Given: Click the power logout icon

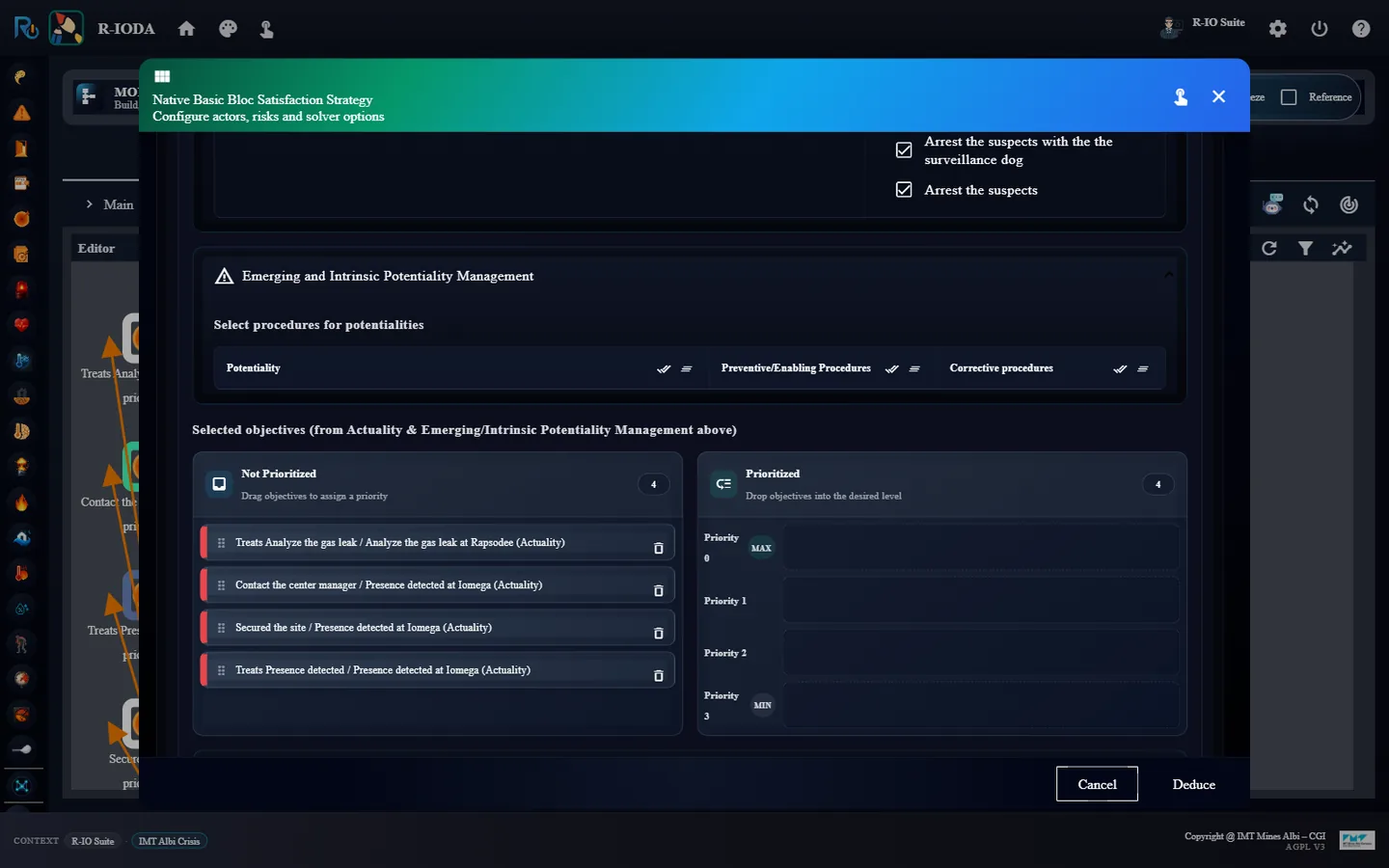Looking at the screenshot, I should point(1320,29).
